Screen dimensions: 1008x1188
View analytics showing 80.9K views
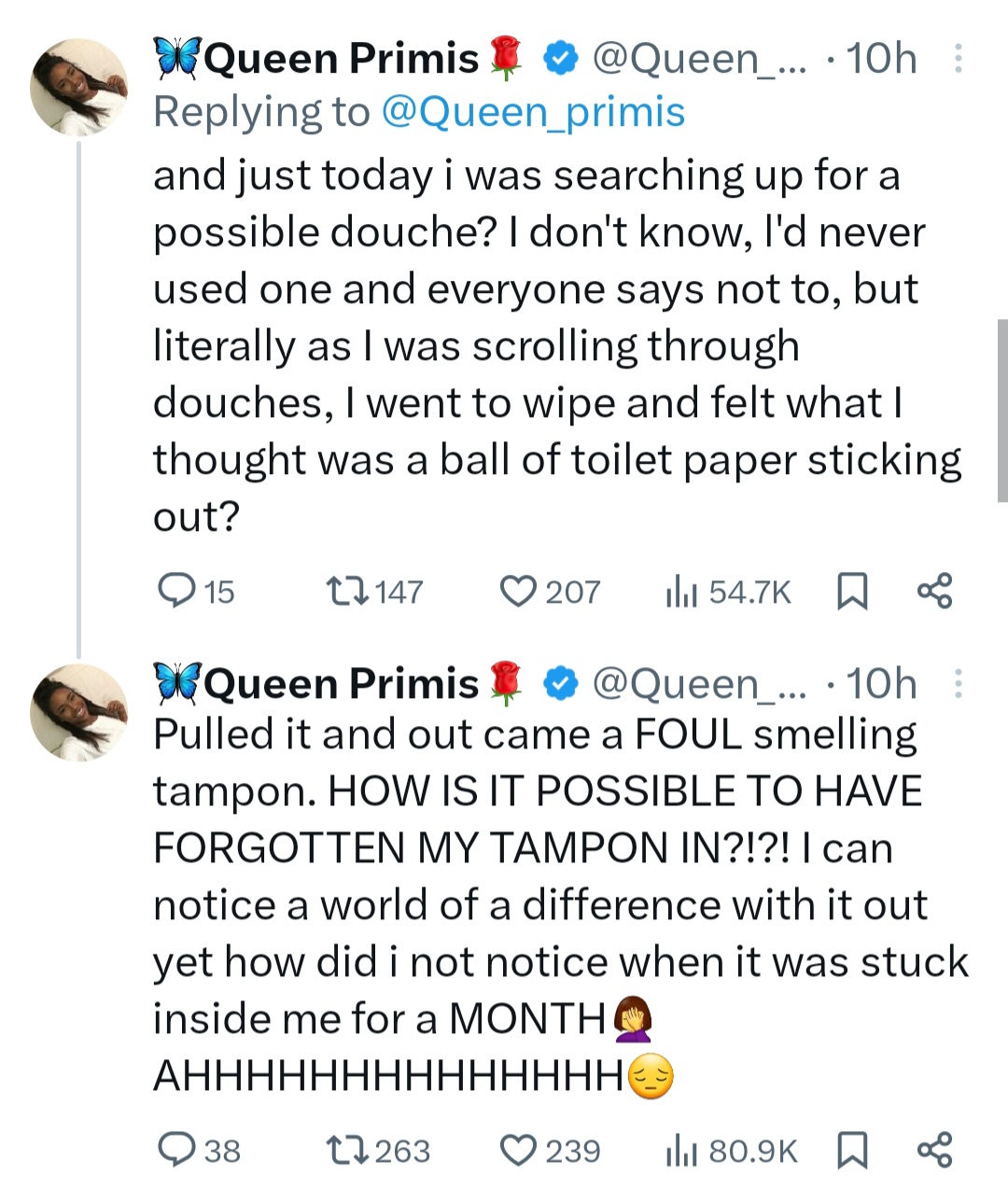[x=682, y=1151]
